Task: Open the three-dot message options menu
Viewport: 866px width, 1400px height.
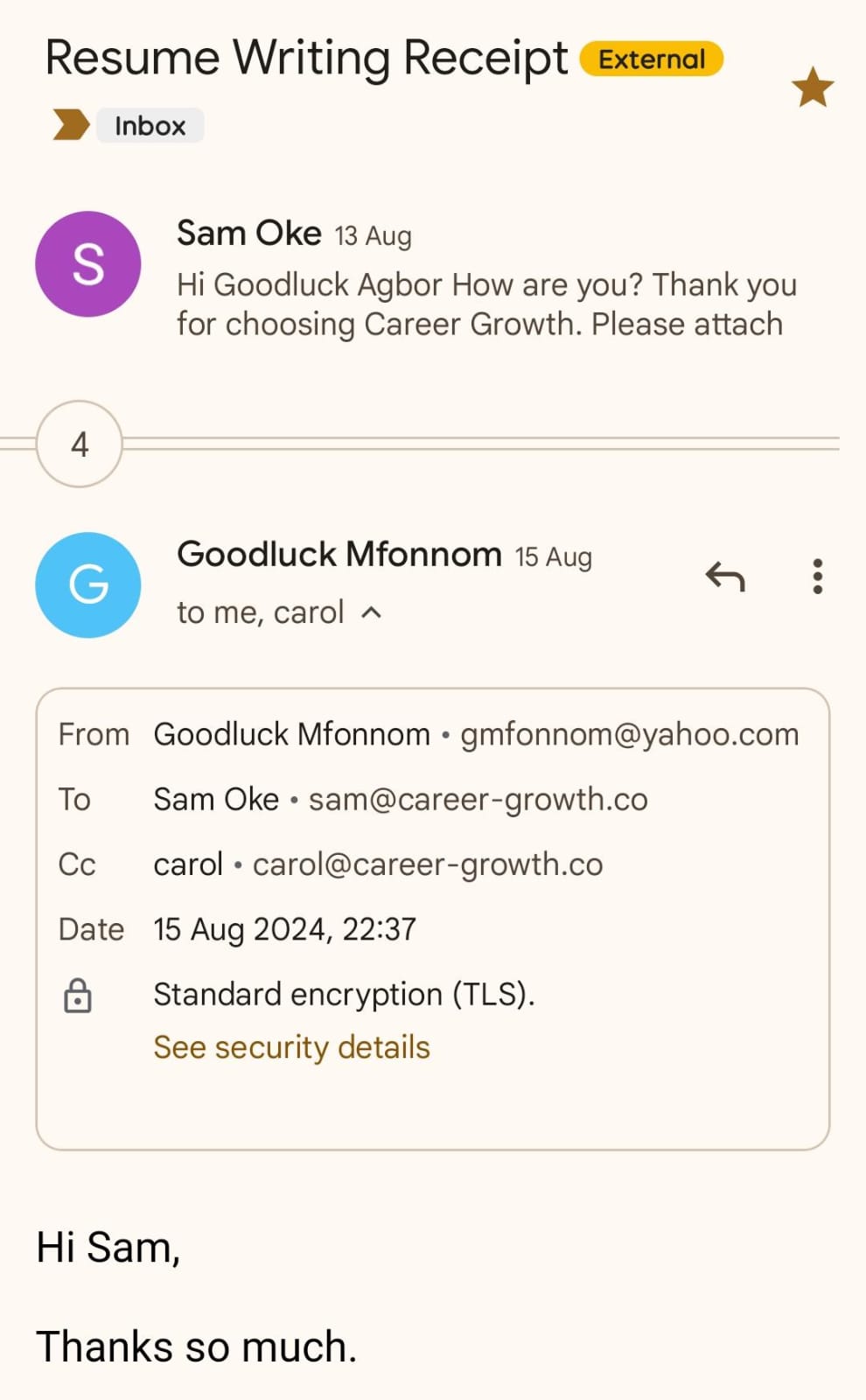Action: tap(817, 577)
